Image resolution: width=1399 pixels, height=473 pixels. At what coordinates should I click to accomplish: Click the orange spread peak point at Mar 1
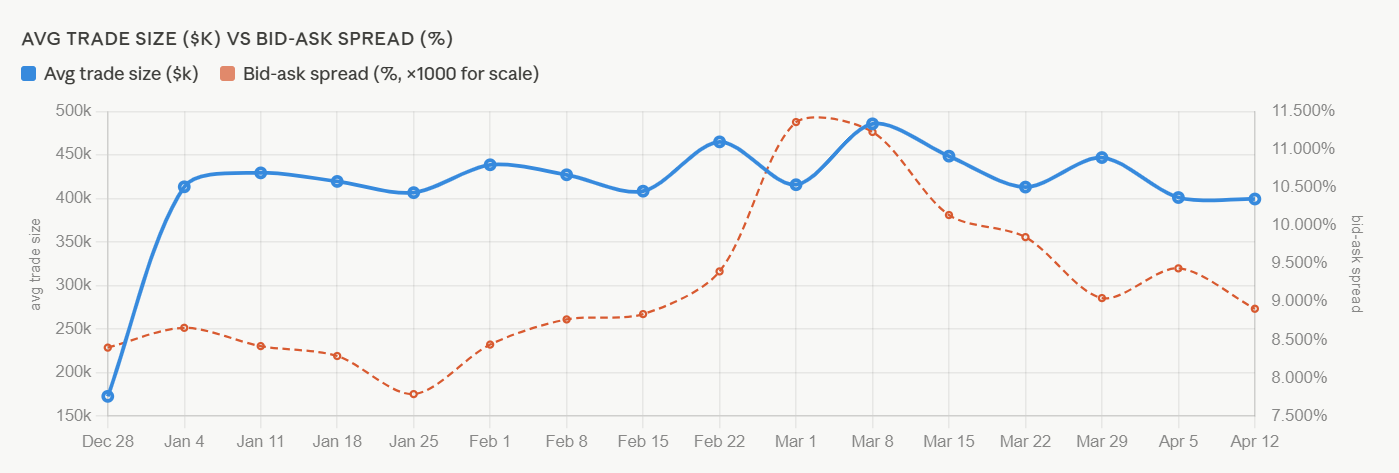pos(796,122)
